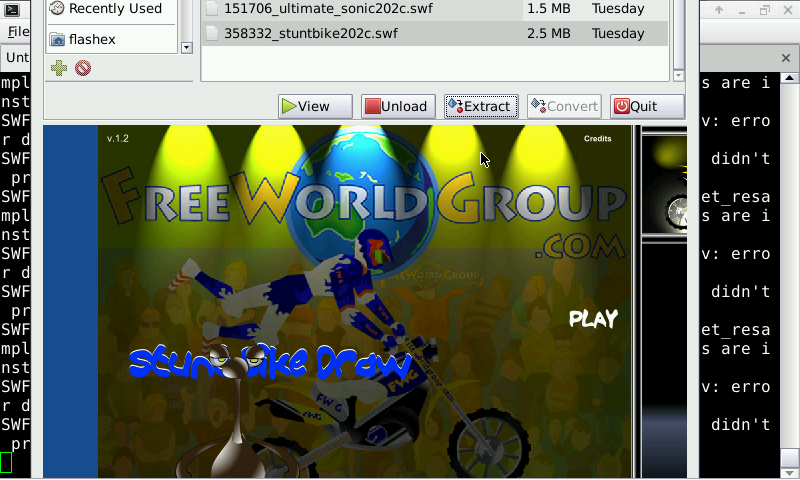
Task: Click the red Quit power icon
Action: (621, 106)
